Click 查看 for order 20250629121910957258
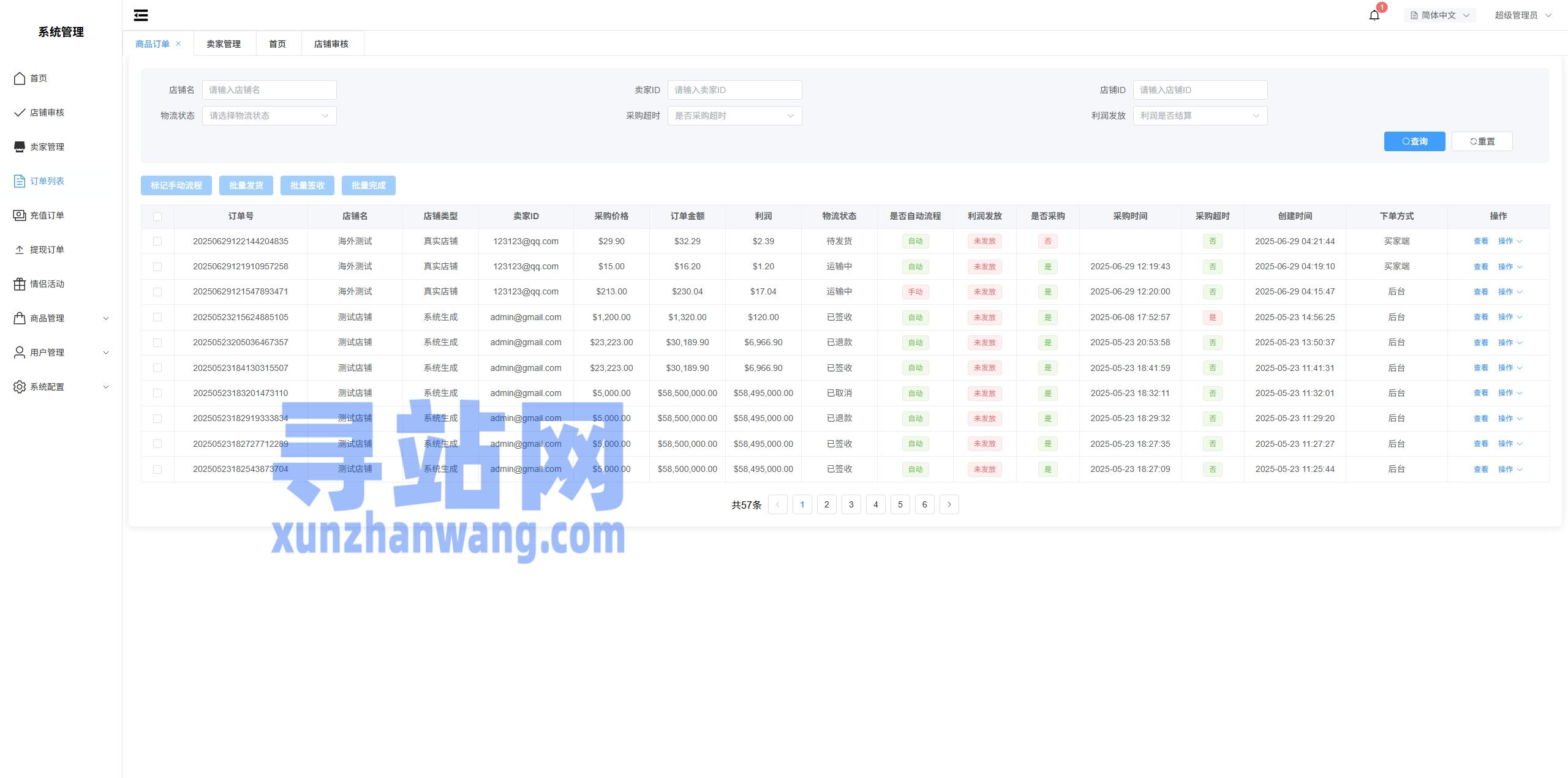 click(x=1481, y=267)
